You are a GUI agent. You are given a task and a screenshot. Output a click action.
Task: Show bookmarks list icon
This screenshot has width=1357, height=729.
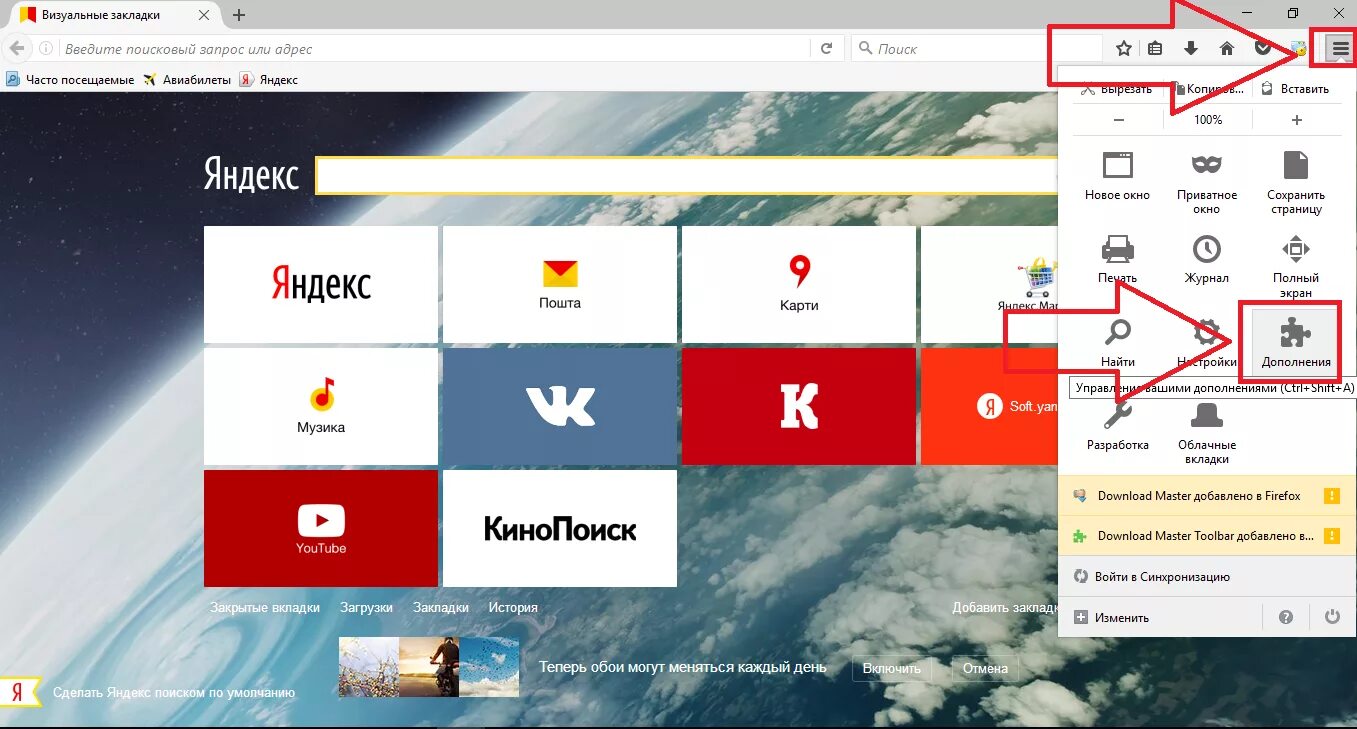click(x=1155, y=48)
